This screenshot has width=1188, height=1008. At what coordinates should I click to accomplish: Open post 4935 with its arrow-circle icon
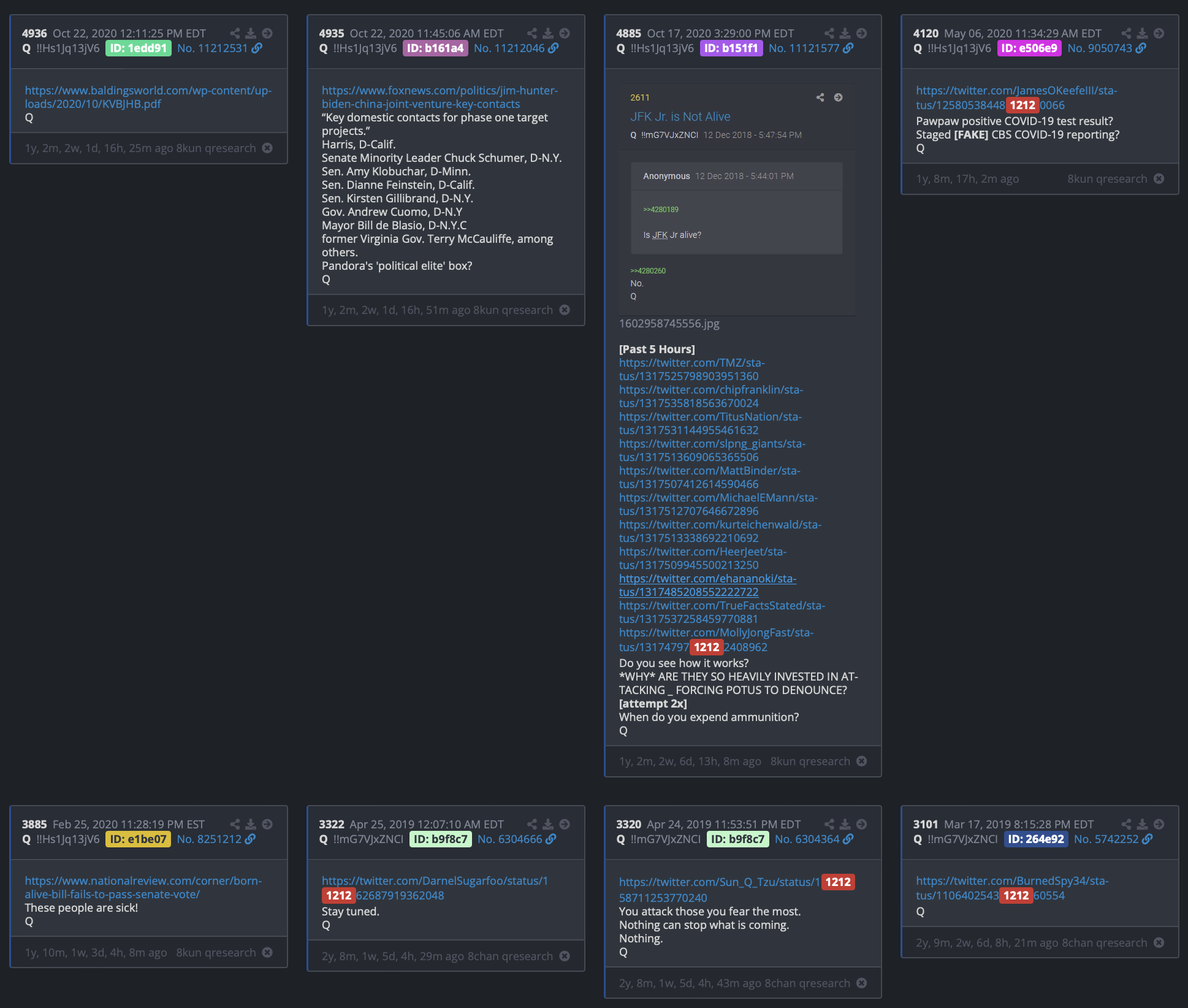(565, 33)
